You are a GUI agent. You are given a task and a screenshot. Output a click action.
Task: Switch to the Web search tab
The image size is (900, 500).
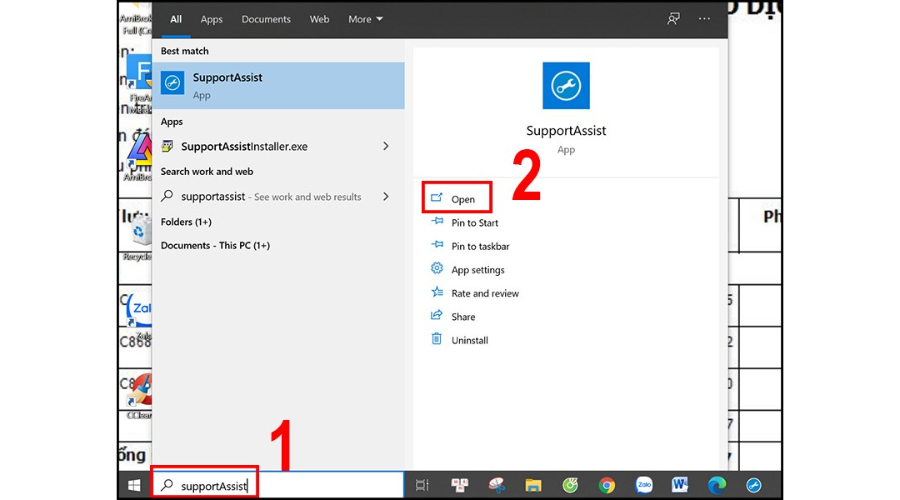click(319, 19)
